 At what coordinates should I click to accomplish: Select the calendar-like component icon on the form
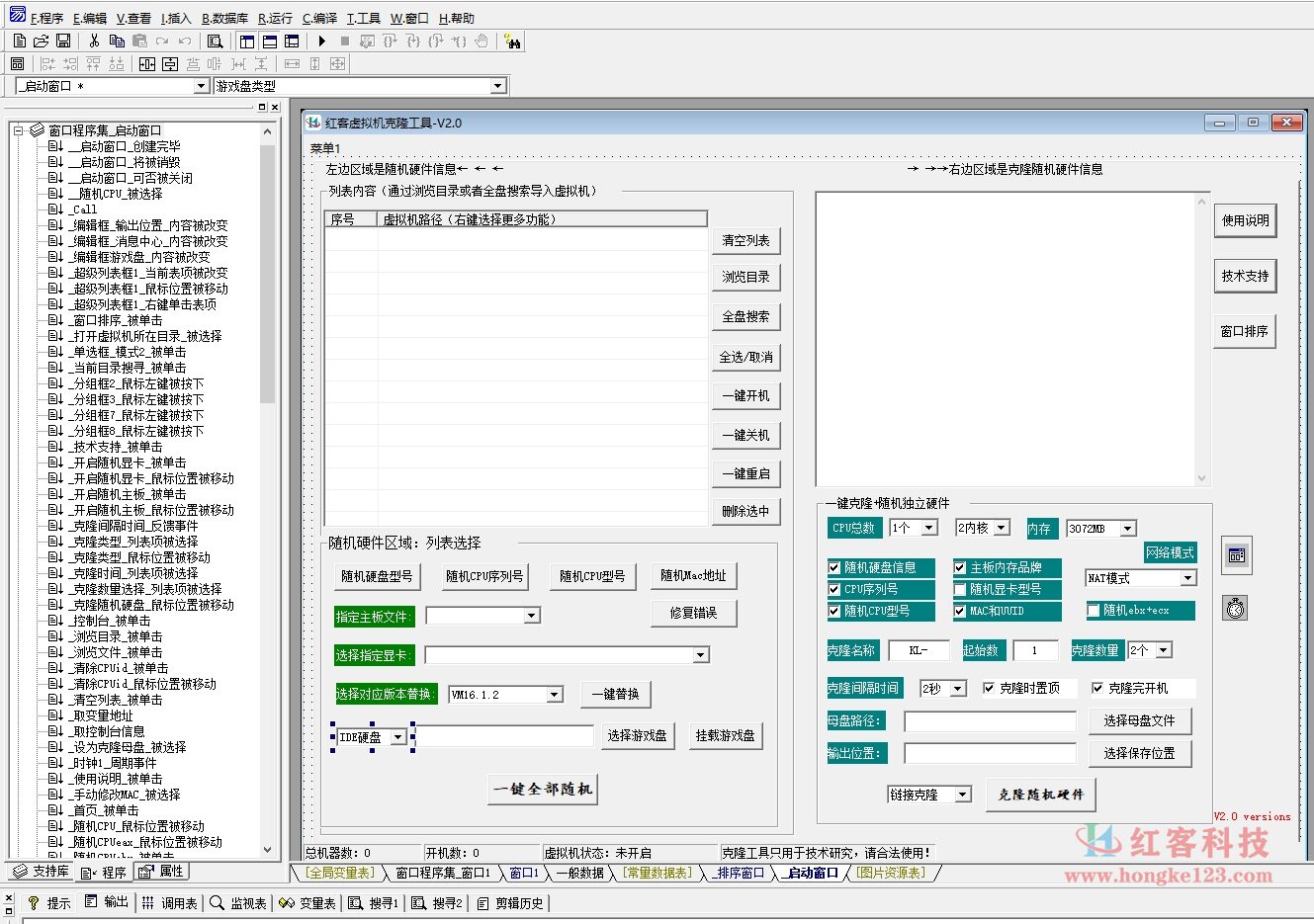point(1236,555)
